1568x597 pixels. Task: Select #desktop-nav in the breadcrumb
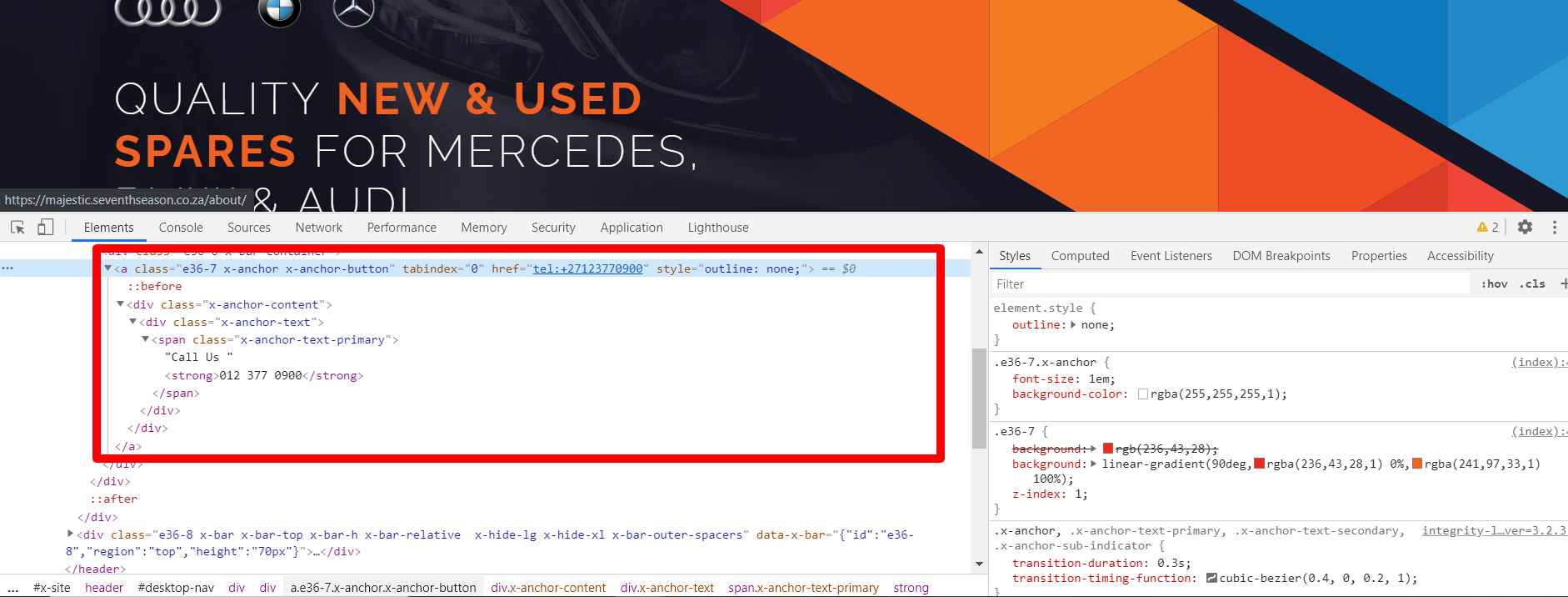[x=176, y=588]
